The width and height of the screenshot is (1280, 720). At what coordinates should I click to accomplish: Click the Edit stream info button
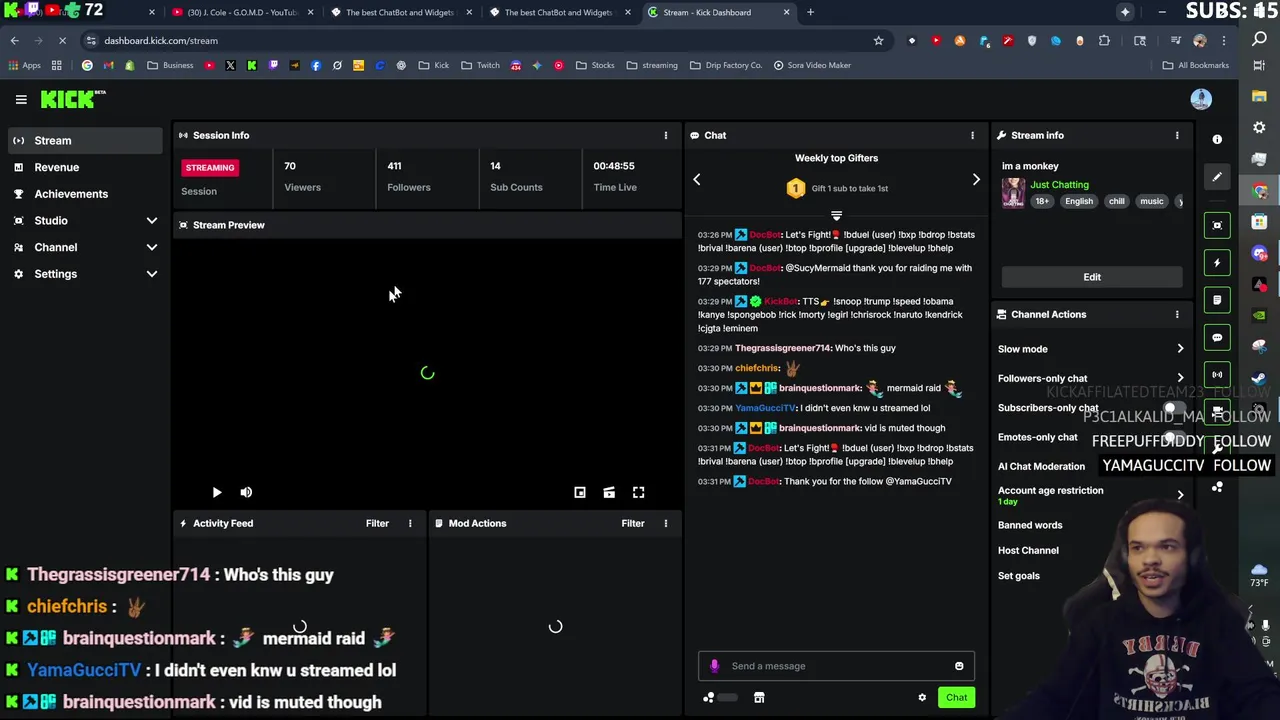[x=1092, y=277]
